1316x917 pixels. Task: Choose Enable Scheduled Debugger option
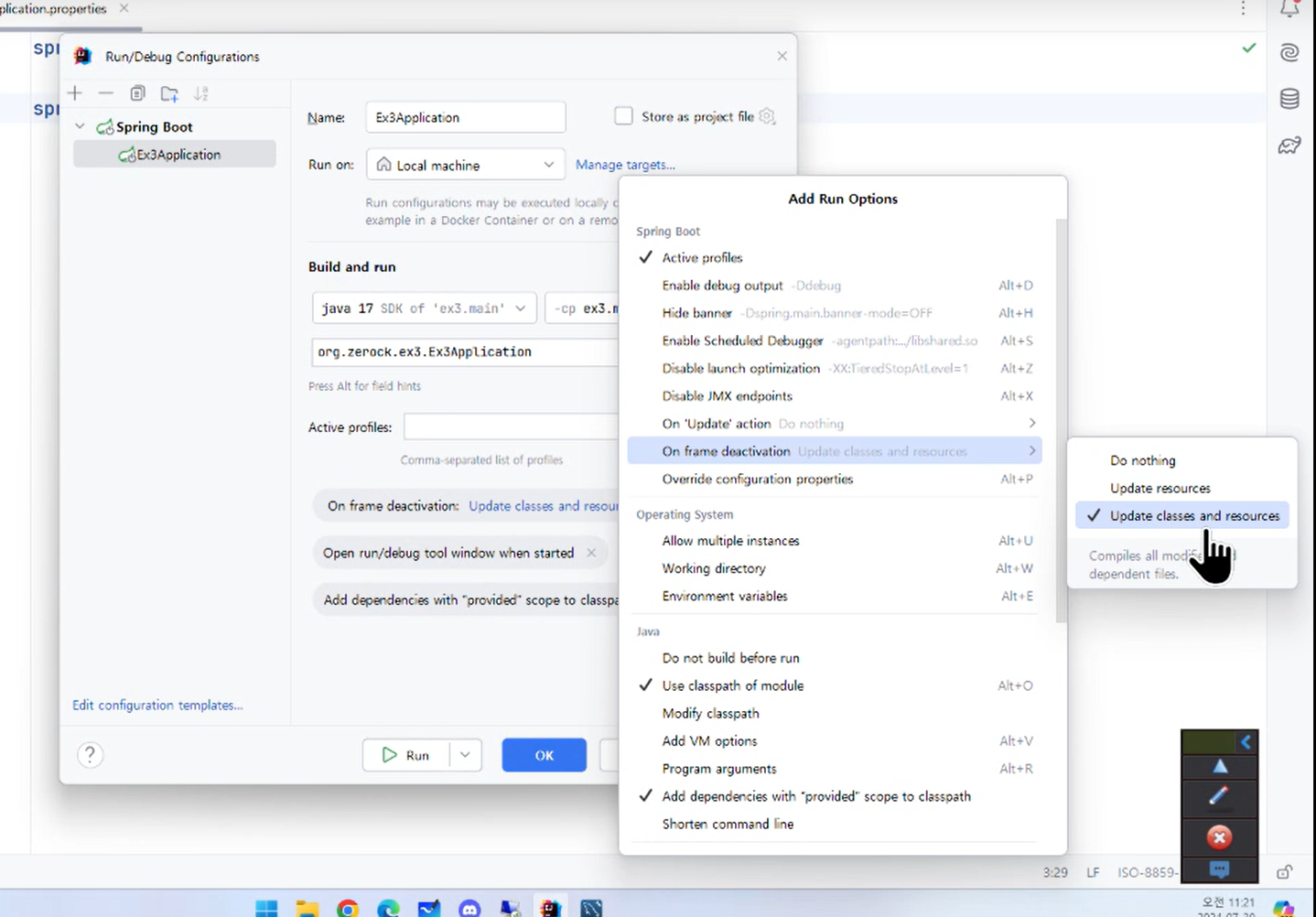click(x=835, y=340)
